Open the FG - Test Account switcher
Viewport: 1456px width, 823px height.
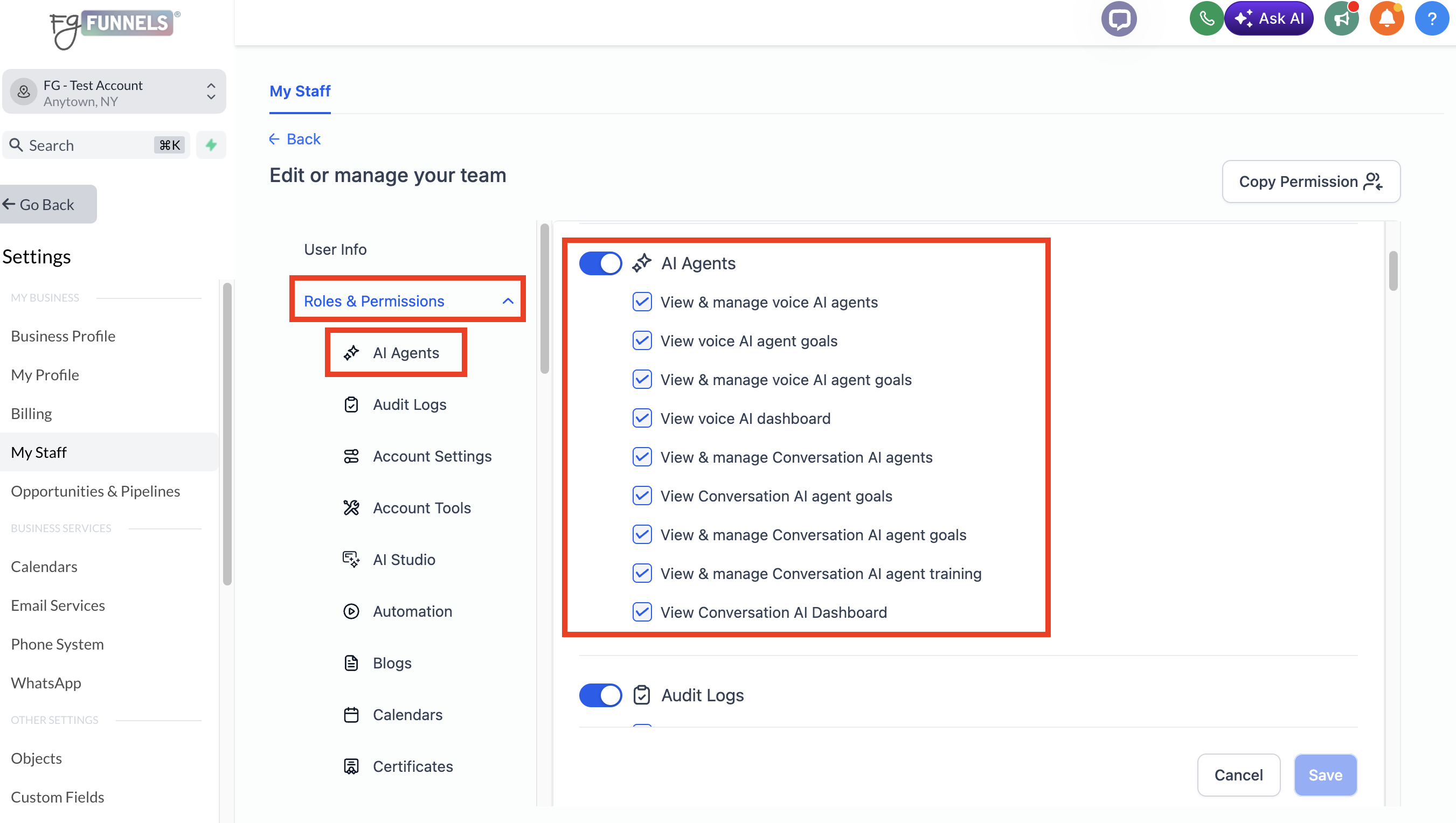(114, 92)
